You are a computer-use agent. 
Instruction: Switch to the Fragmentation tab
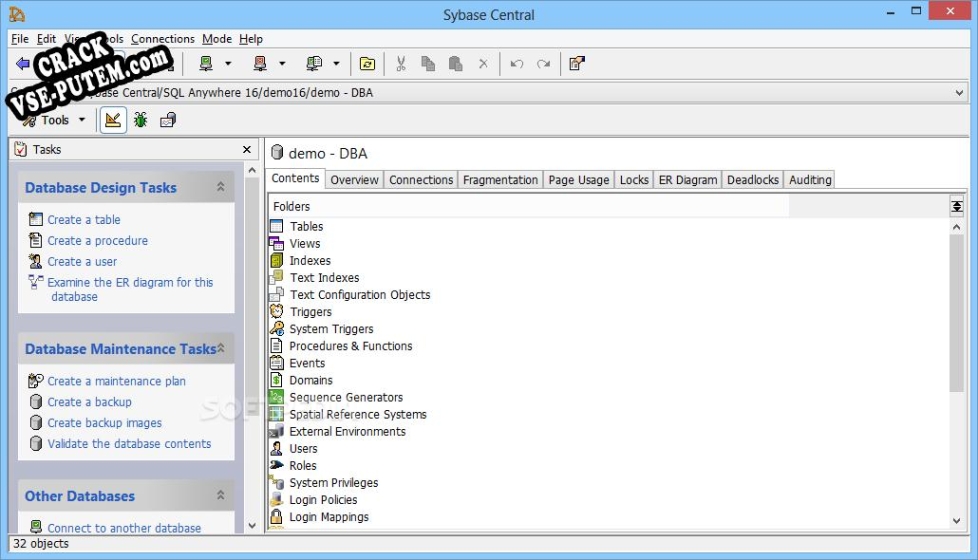click(x=500, y=180)
